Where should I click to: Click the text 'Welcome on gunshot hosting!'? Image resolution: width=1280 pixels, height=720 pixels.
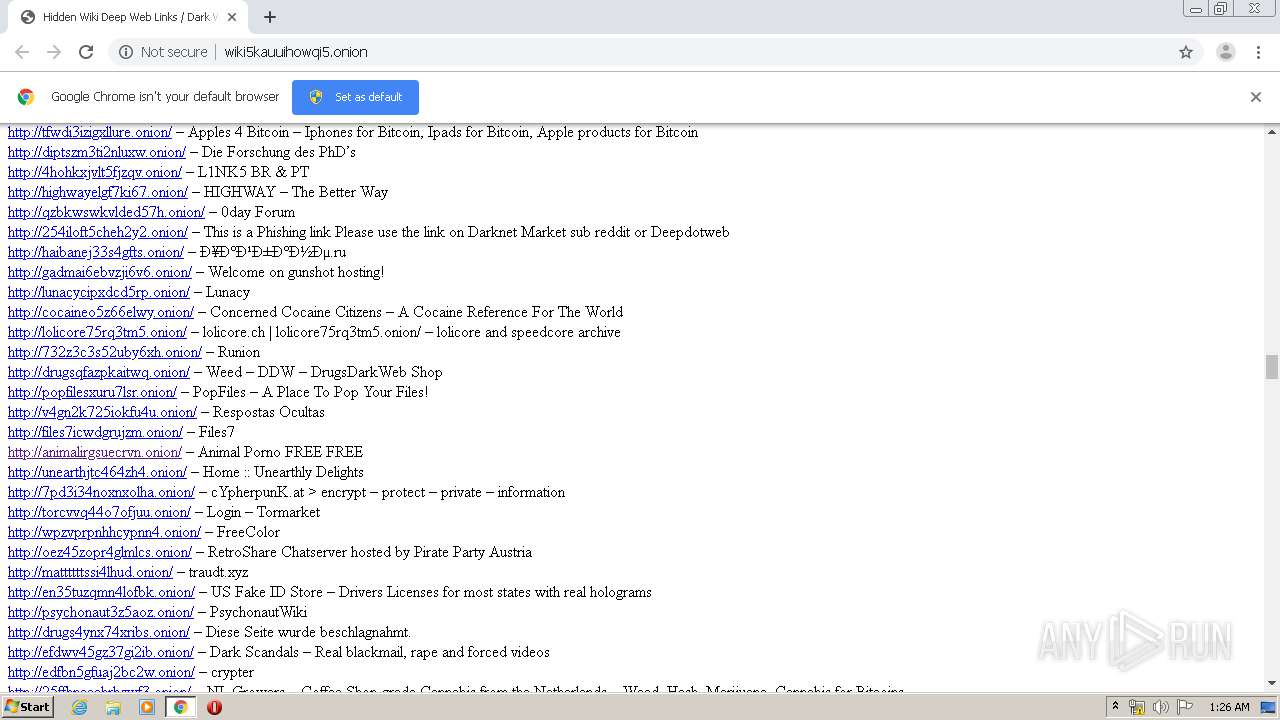pos(296,272)
